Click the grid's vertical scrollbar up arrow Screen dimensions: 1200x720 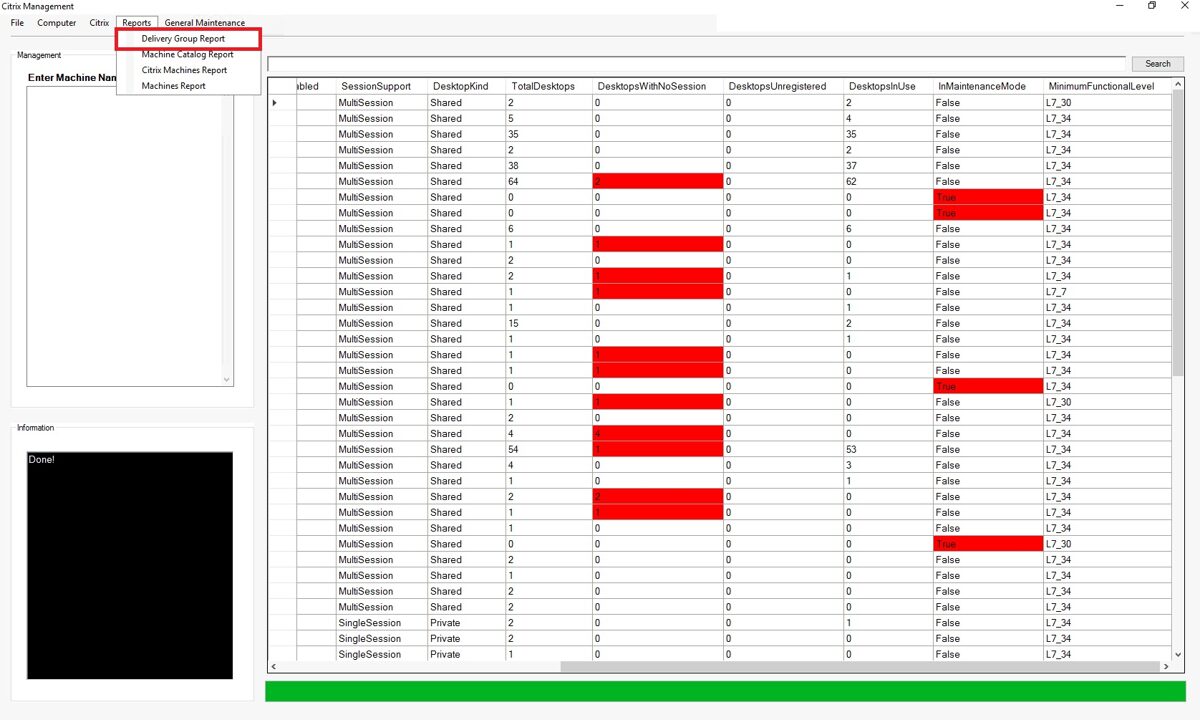click(1178, 85)
